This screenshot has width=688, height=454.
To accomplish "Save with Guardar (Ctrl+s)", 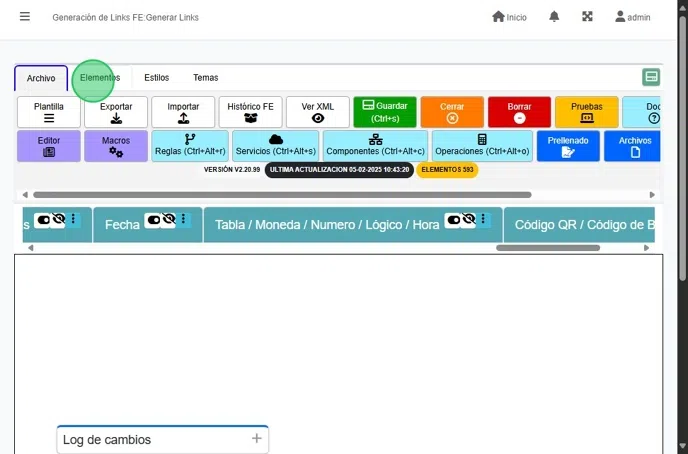I will [x=385, y=112].
